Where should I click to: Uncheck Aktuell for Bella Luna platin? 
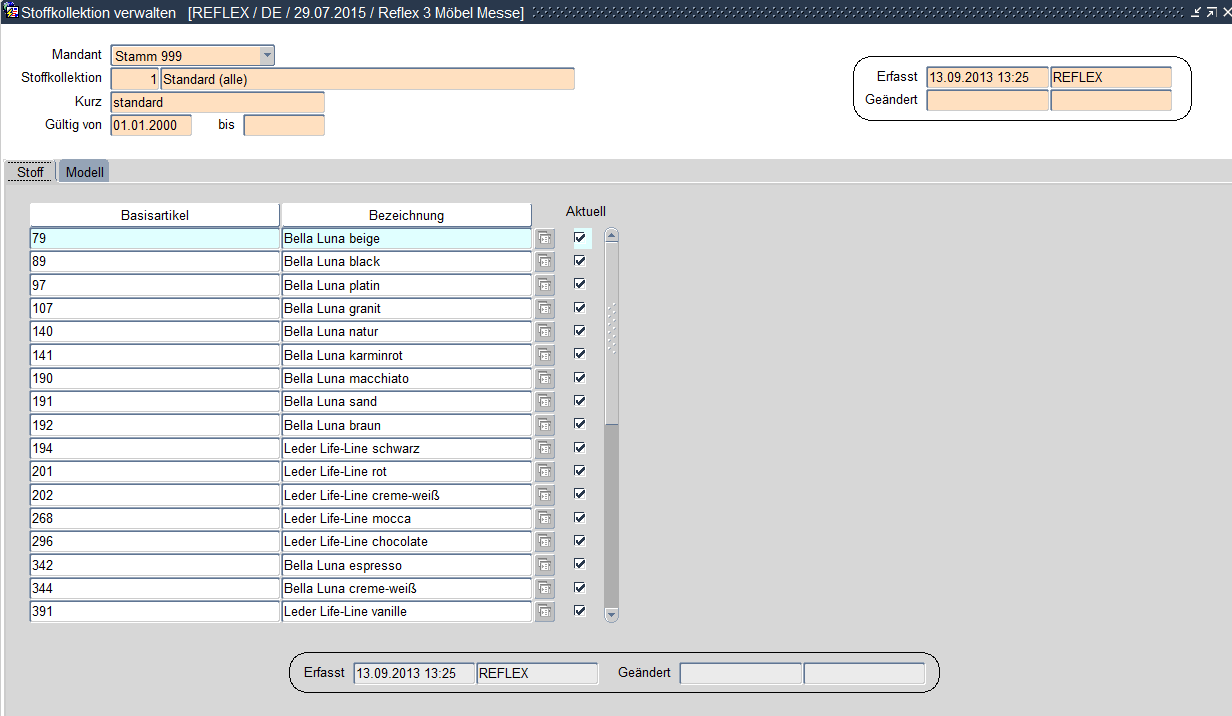(x=580, y=284)
